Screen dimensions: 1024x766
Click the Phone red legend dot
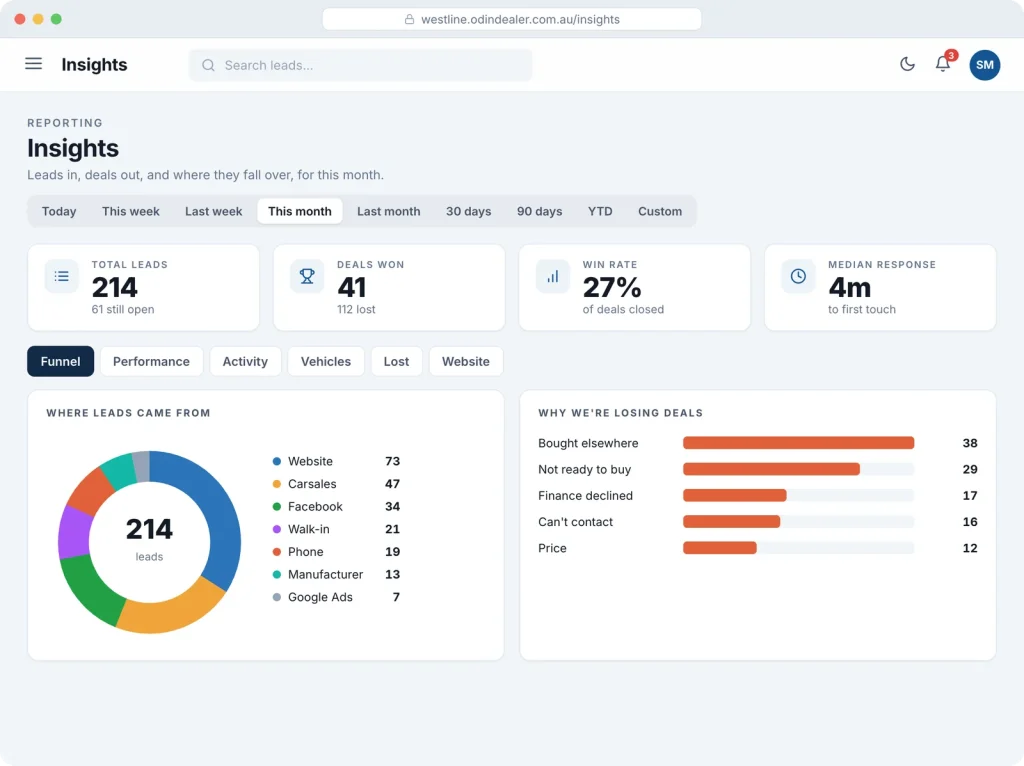click(277, 552)
